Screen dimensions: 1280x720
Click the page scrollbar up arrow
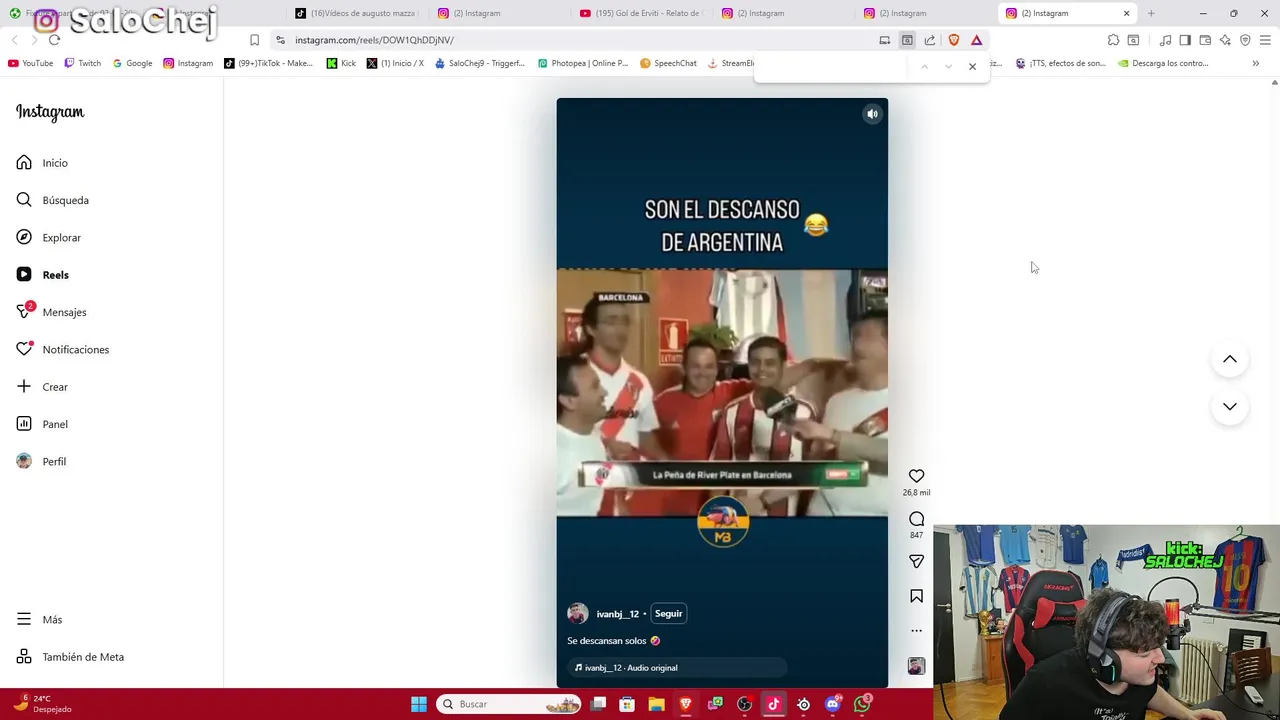1274,83
